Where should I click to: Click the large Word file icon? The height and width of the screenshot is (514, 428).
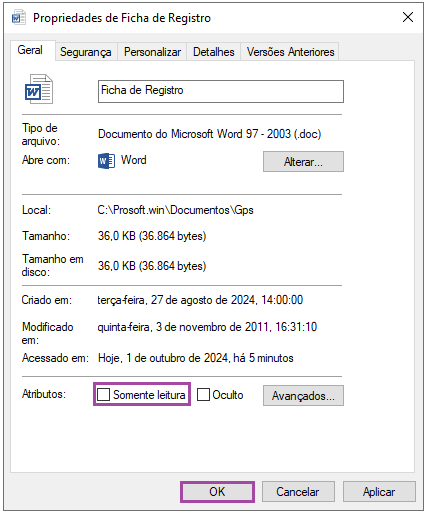[x=39, y=89]
